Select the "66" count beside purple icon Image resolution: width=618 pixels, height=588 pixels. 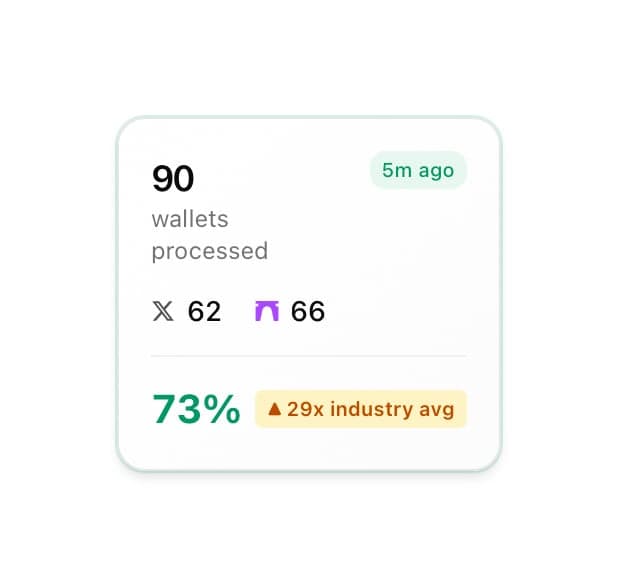point(308,312)
